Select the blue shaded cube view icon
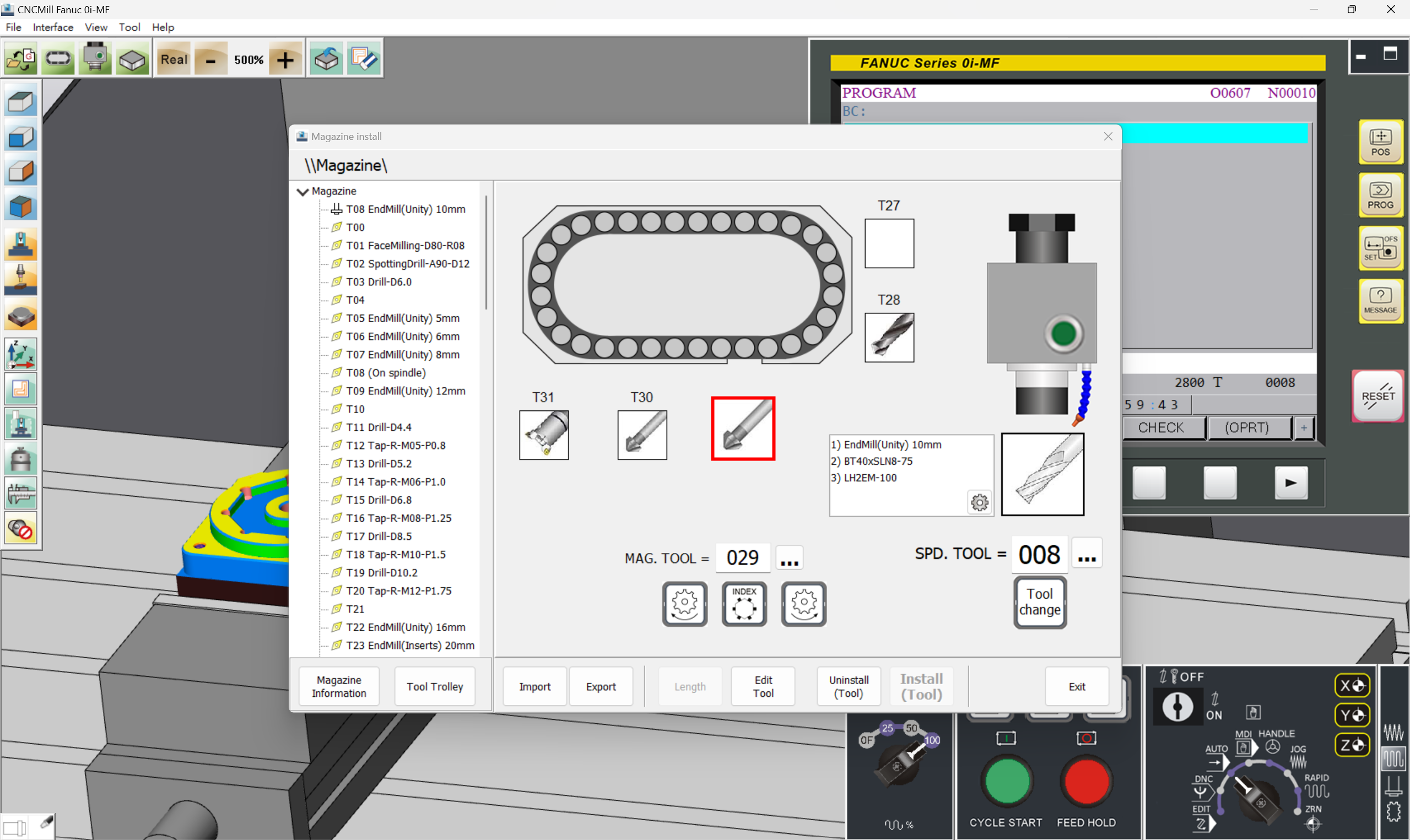This screenshot has height=840, width=1410. point(21,137)
